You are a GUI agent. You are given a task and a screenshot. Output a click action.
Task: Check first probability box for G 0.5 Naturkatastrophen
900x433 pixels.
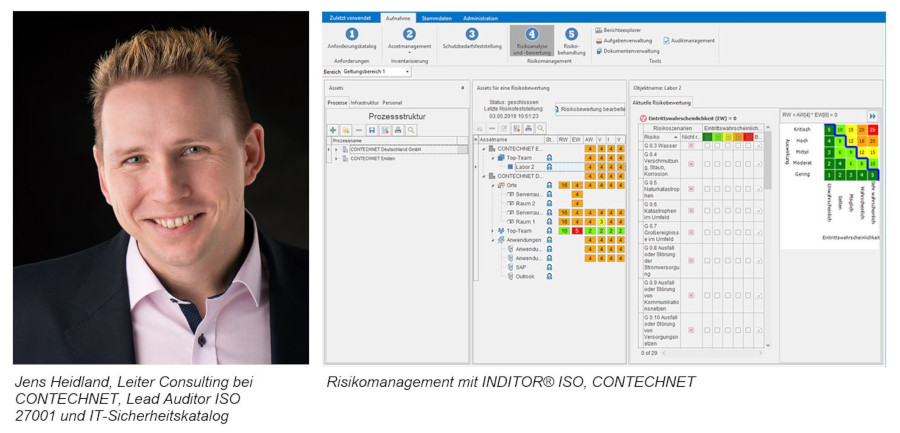tap(708, 189)
